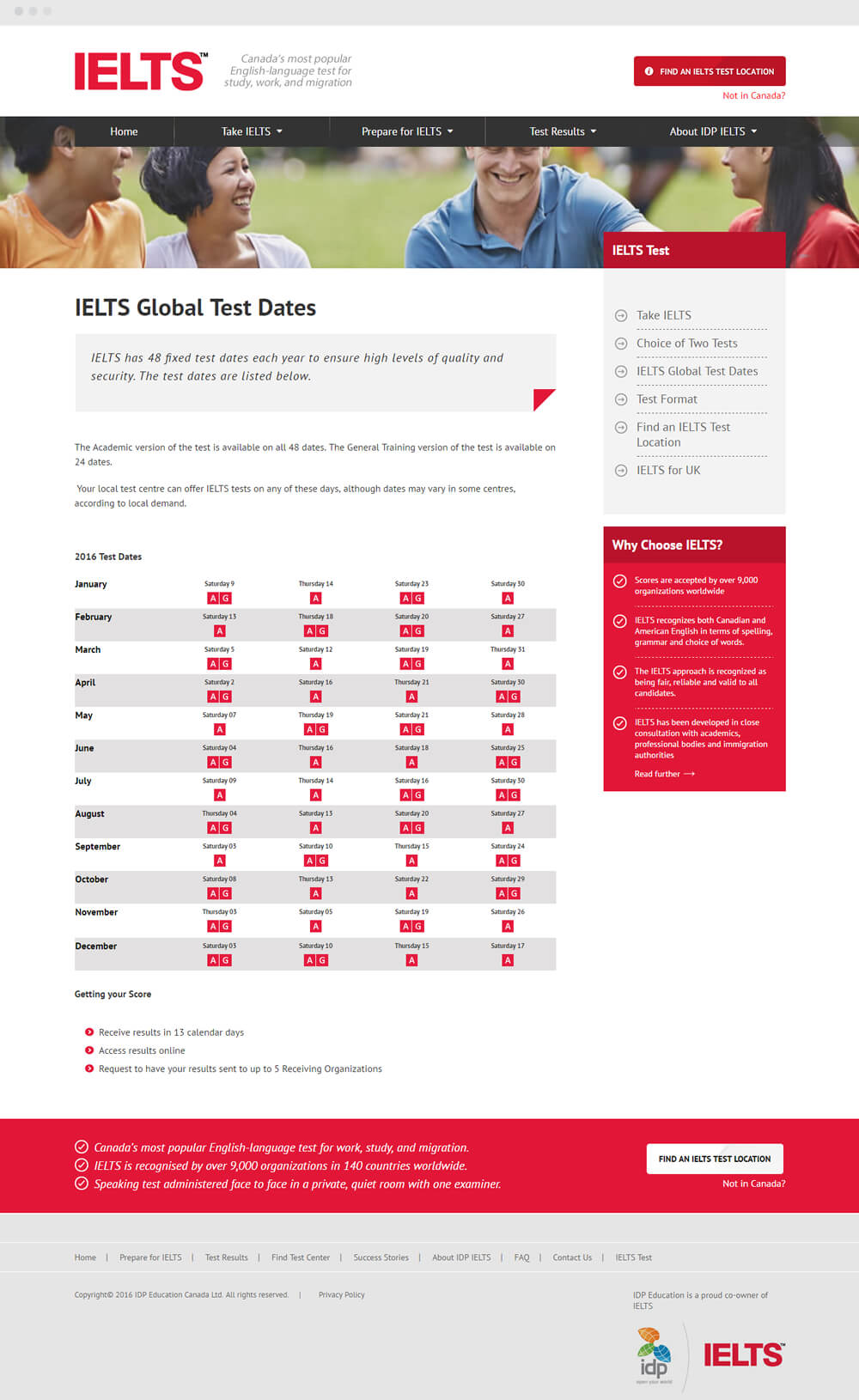Click the info icon on the red Find location button
The image size is (859, 1400).
tap(649, 71)
